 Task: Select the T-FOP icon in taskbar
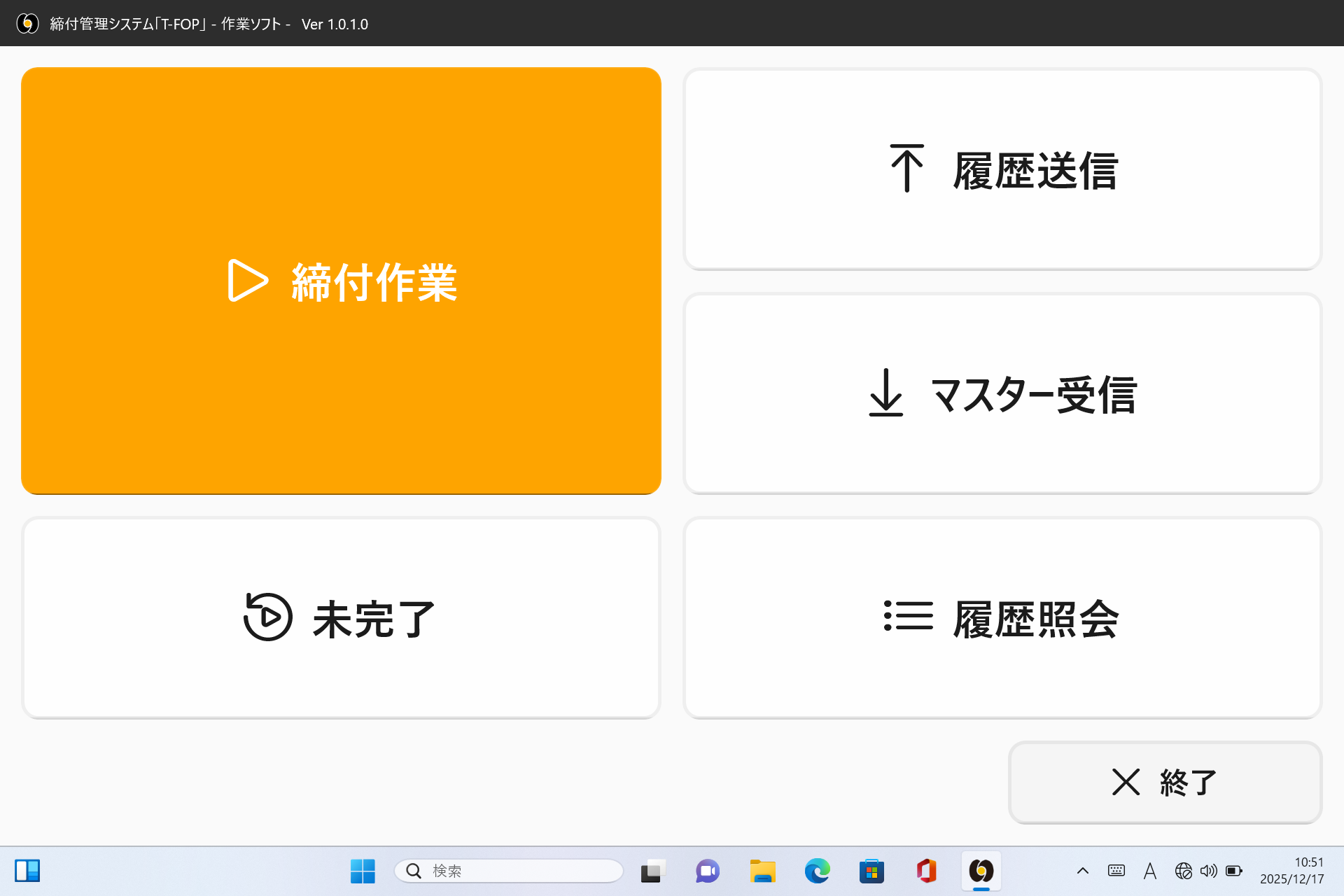[x=981, y=870]
